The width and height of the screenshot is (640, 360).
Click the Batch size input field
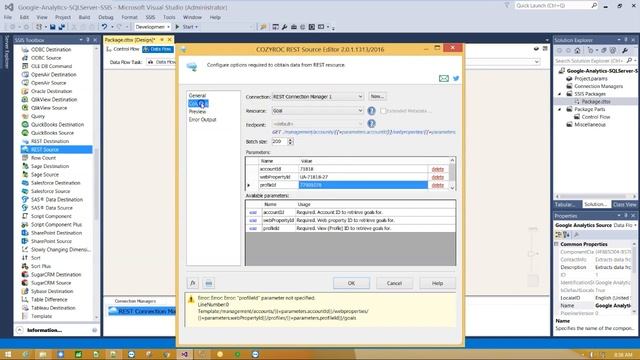click(x=279, y=141)
